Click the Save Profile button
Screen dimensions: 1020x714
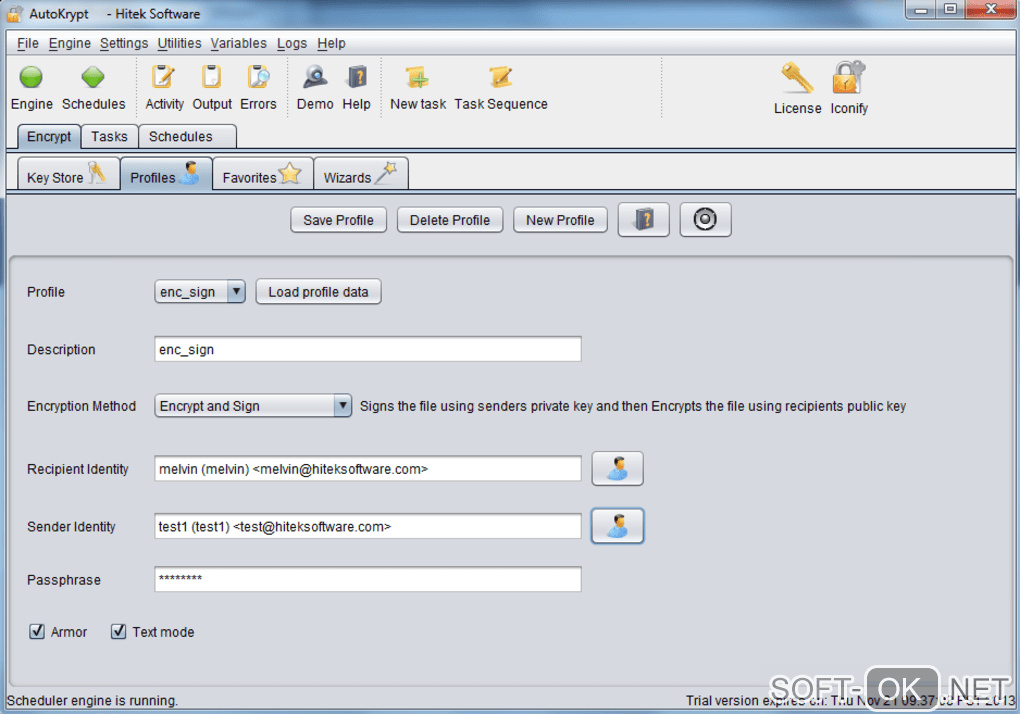[338, 220]
